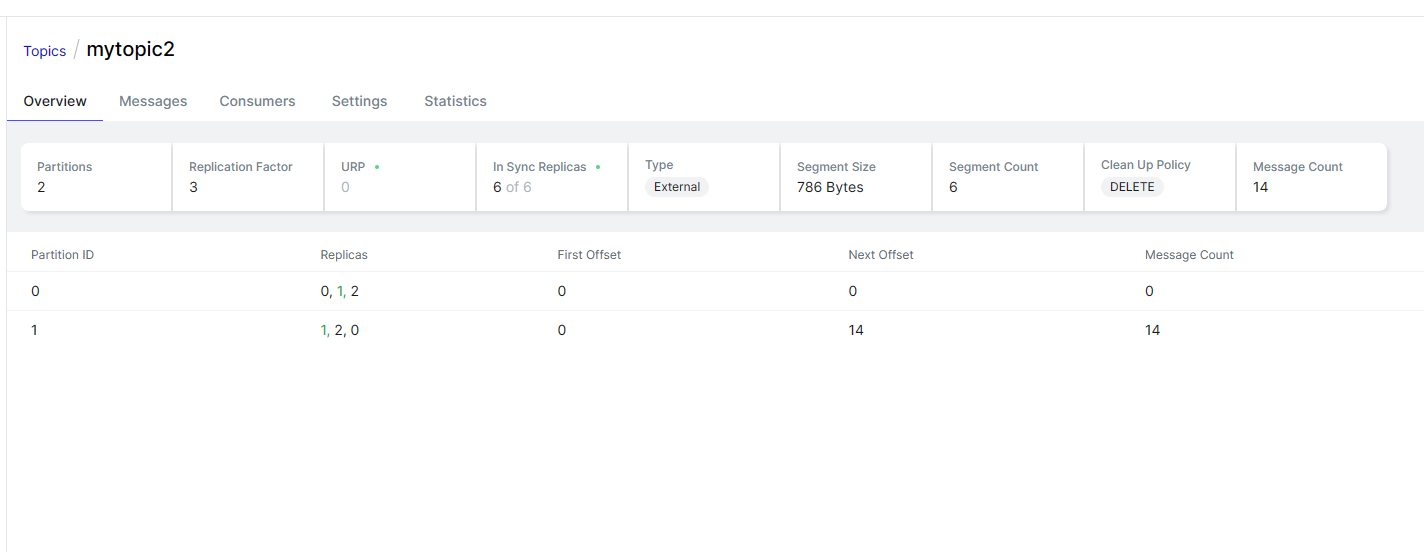Click the mytopic2 page heading
Screen dimensions: 1424x552
131,49
